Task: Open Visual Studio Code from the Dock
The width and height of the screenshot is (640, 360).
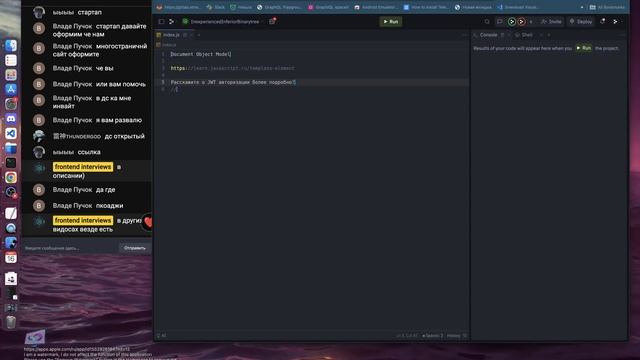Action: [x=11, y=133]
